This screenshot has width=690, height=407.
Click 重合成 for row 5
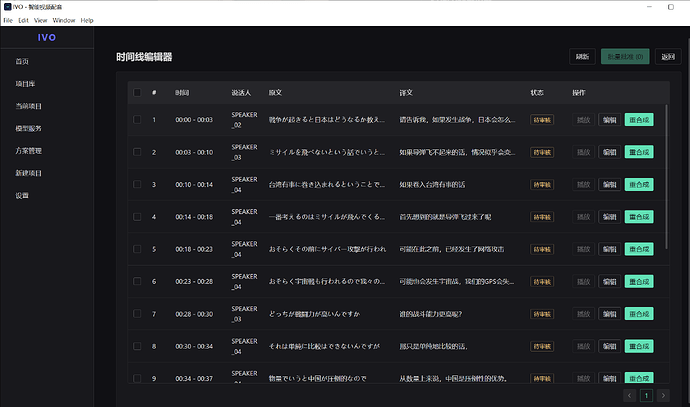tap(639, 249)
